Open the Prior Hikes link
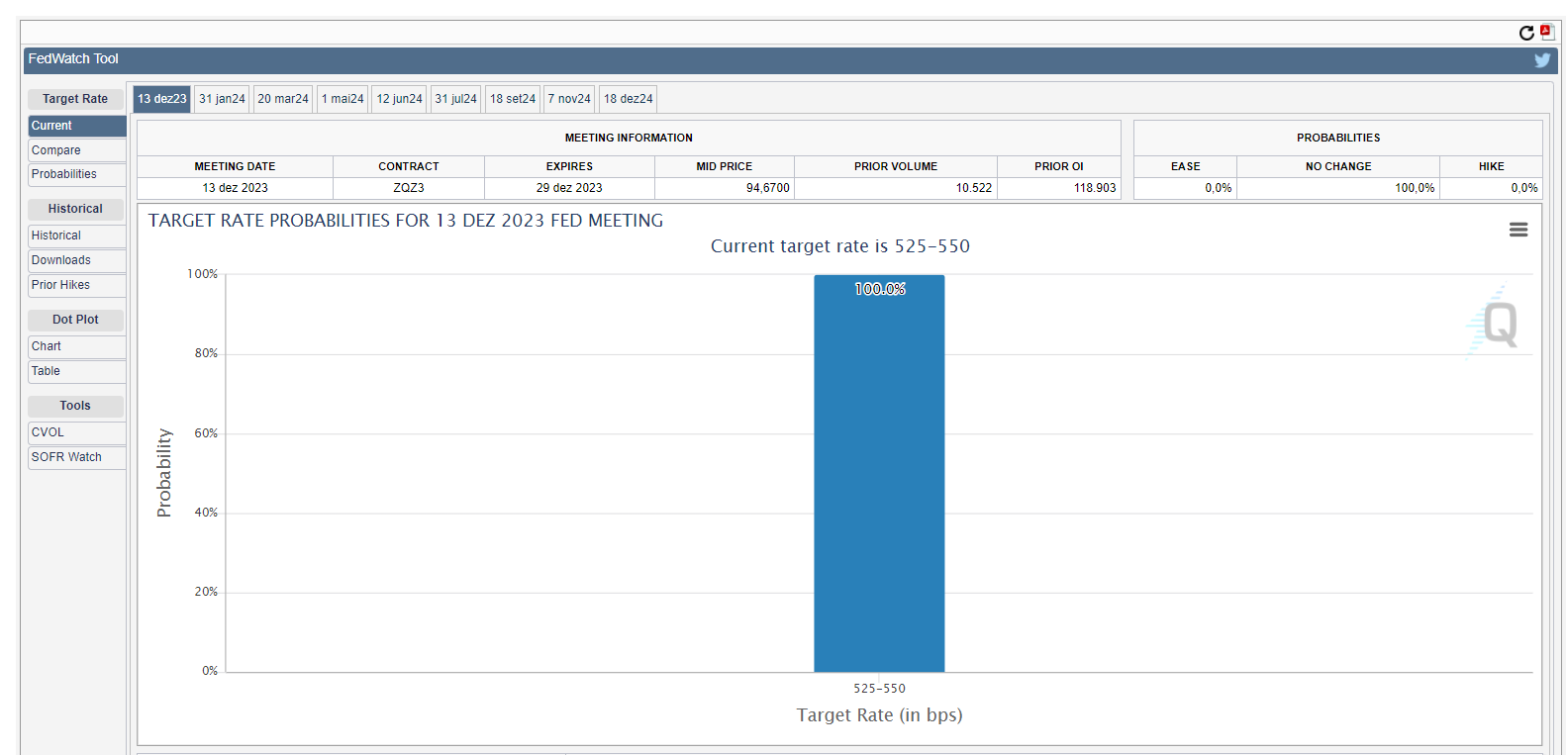The image size is (1568, 755). click(77, 285)
